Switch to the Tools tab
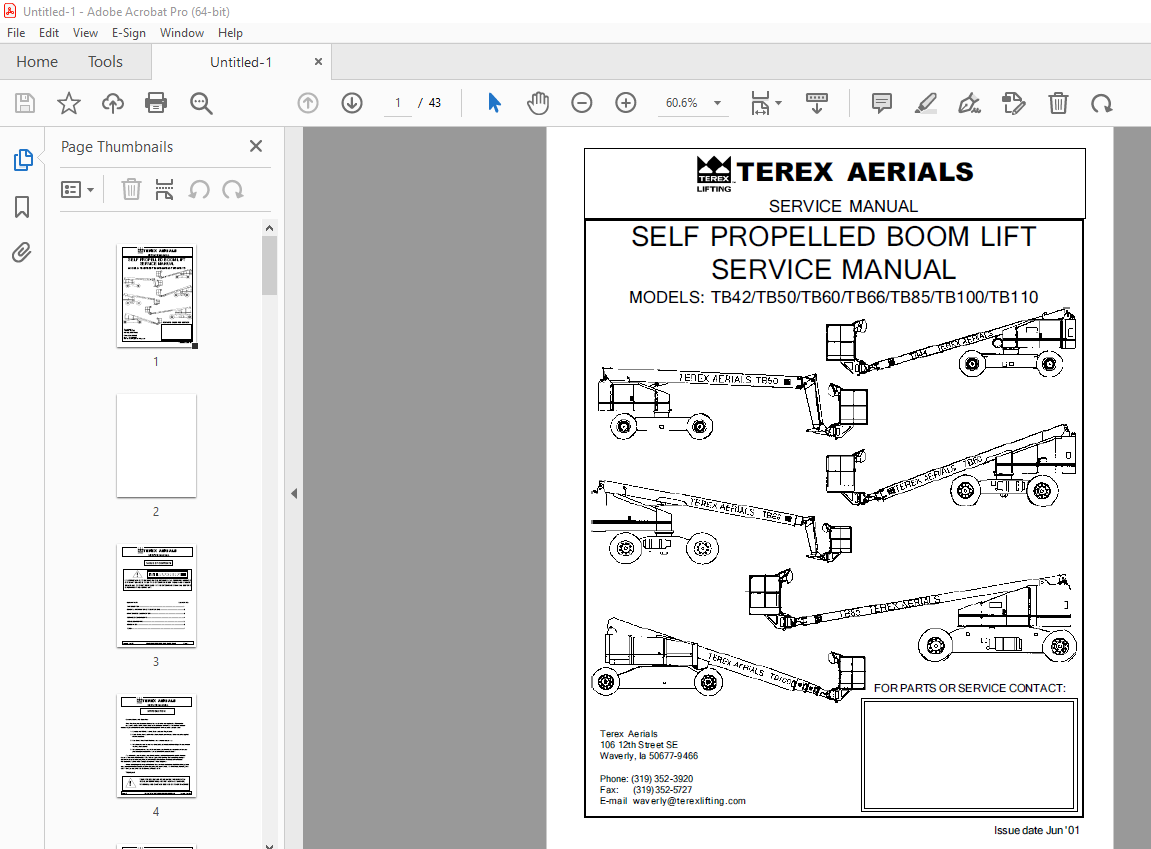This screenshot has width=1151, height=849. tap(105, 62)
